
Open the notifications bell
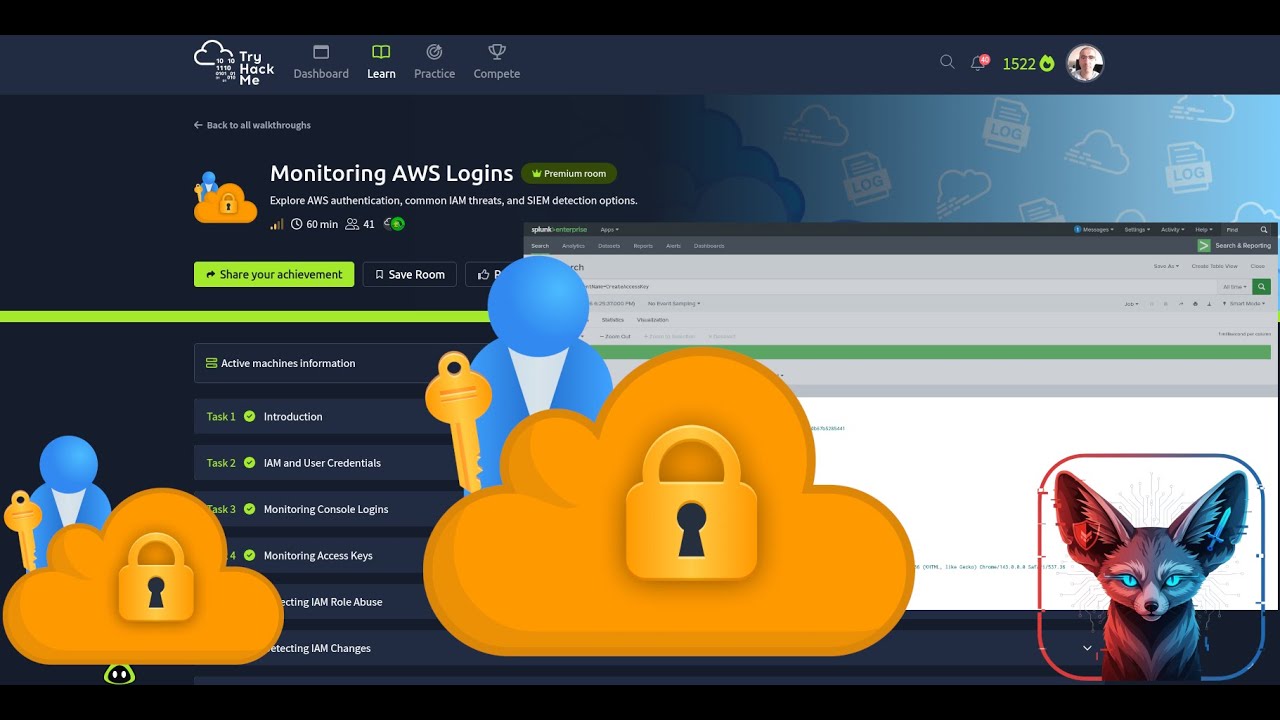coord(978,63)
